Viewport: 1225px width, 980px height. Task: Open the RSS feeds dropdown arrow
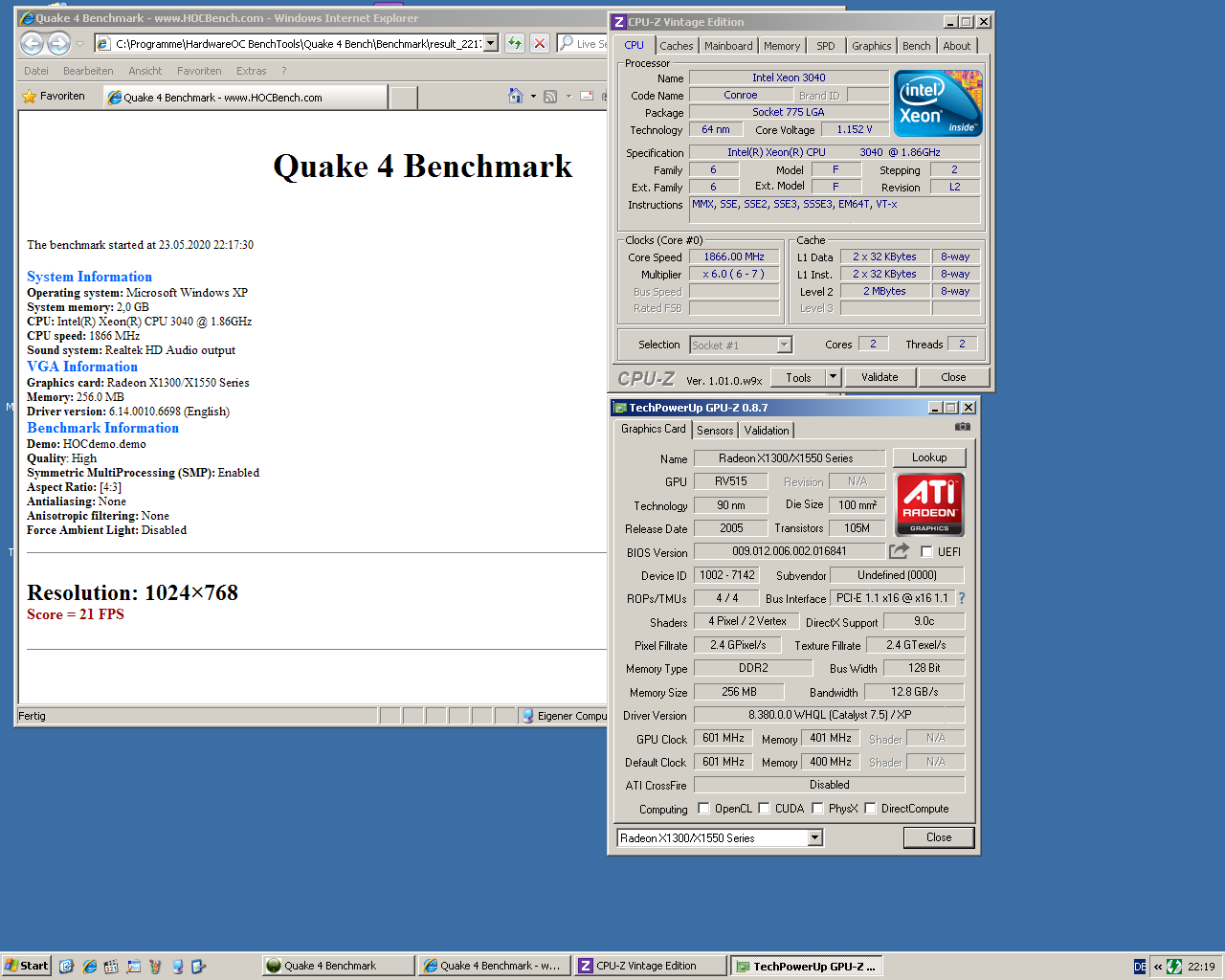pyautogui.click(x=568, y=96)
